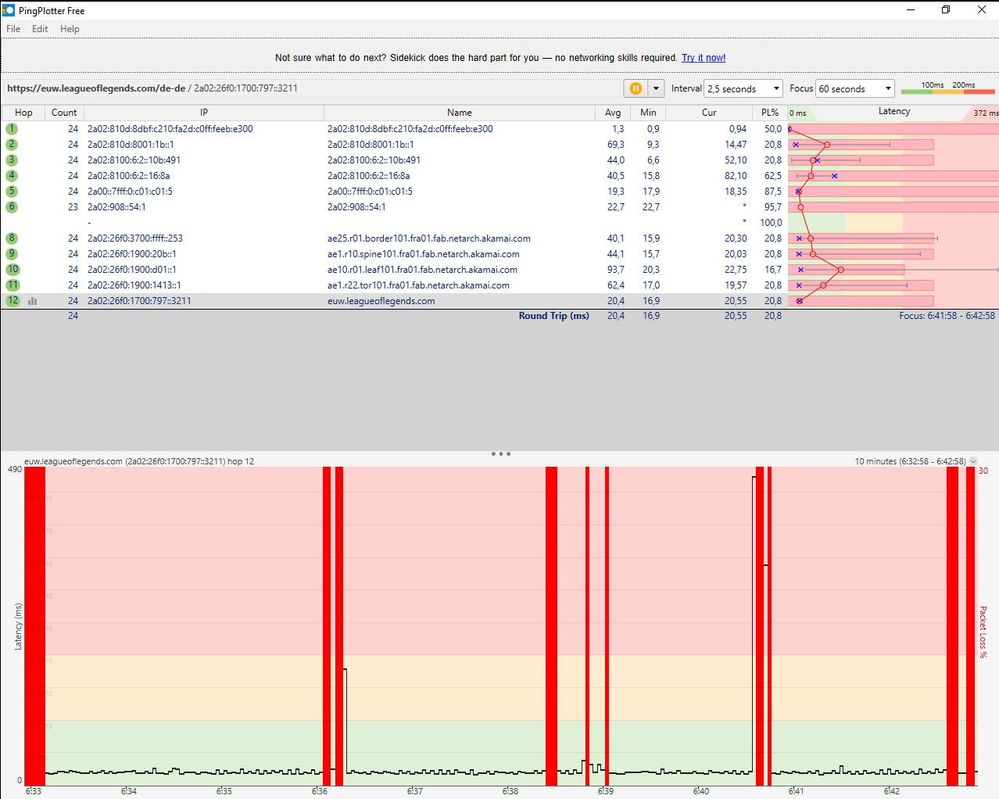Click the IP column header
Viewport: 999px width, 799px height.
pos(203,112)
